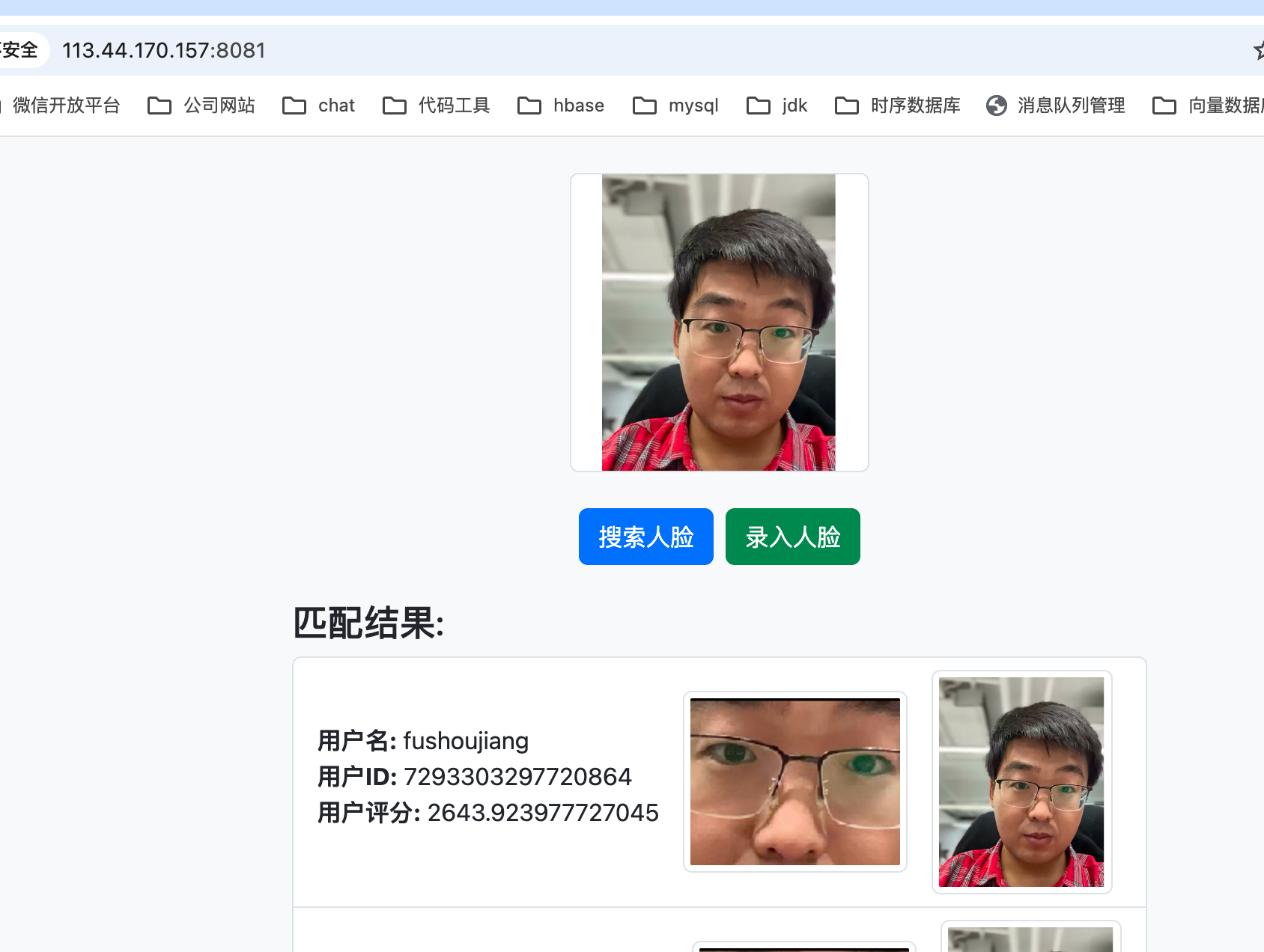Click the 用户评分 score value
The image size is (1264, 952).
(x=543, y=813)
